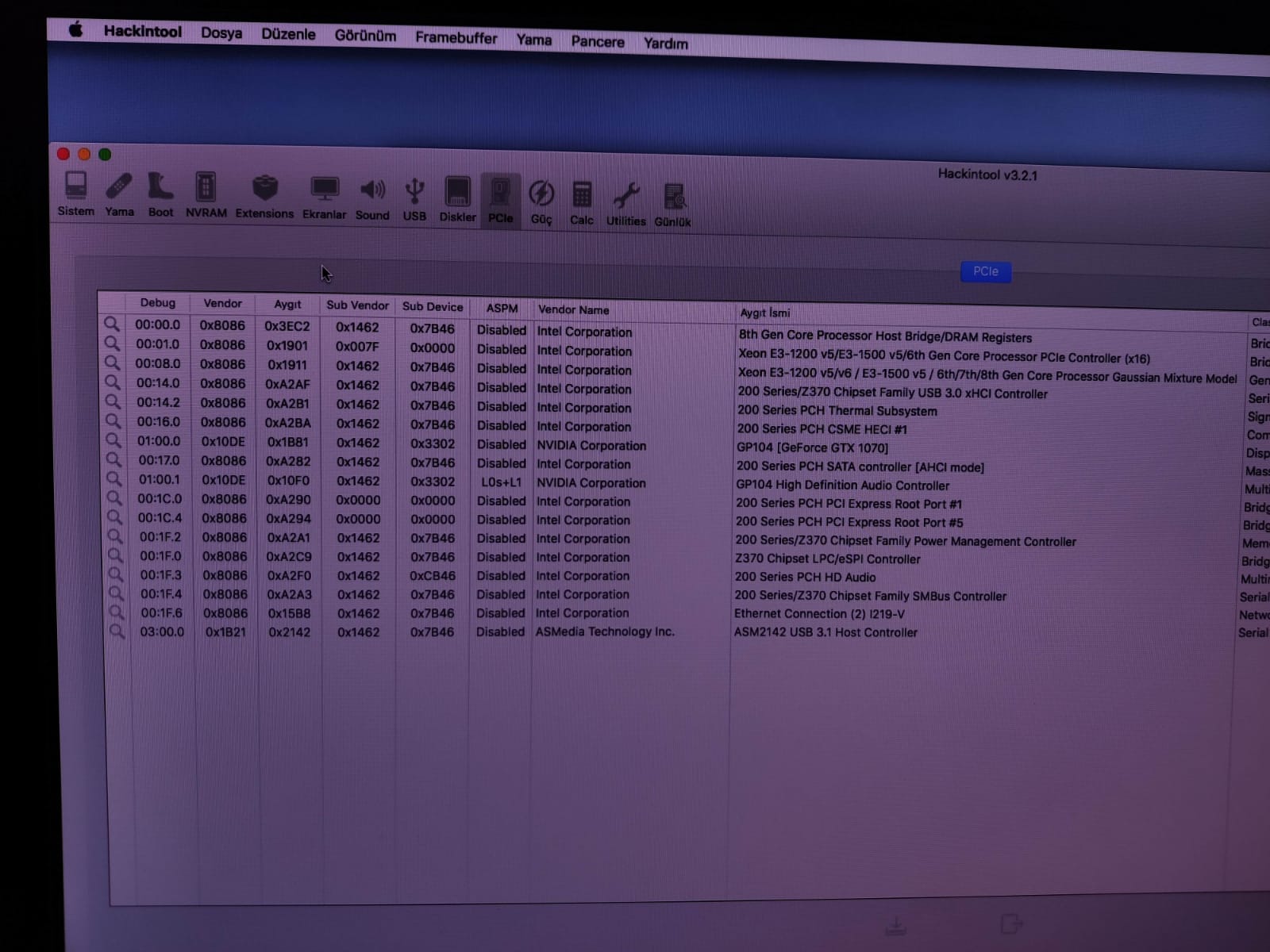Open the Sound toolbar section
Screen dimensions: 1270x952
pos(372,197)
